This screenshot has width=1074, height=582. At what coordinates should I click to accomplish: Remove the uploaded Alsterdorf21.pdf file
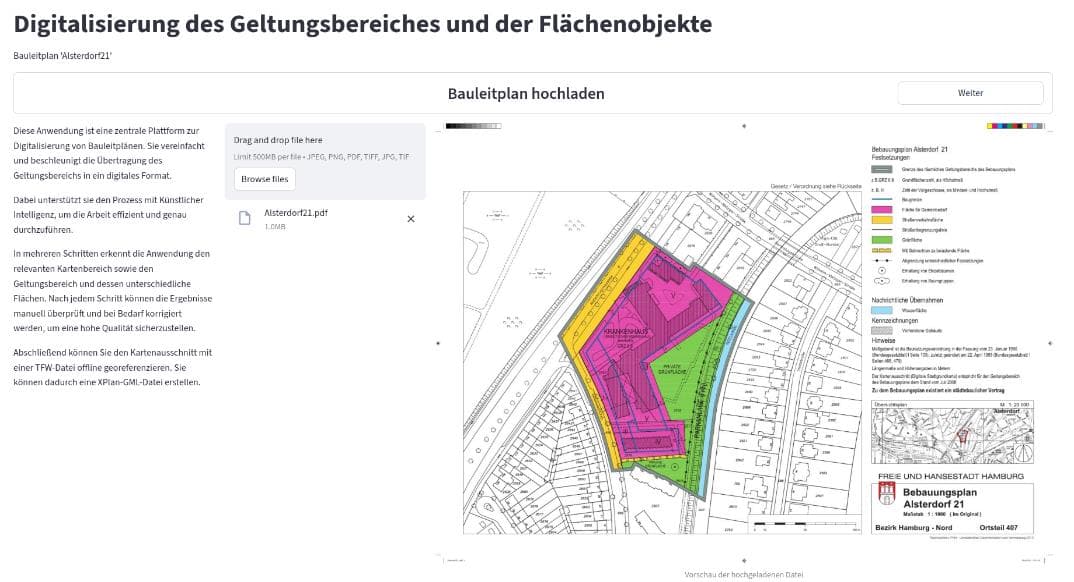tap(411, 219)
